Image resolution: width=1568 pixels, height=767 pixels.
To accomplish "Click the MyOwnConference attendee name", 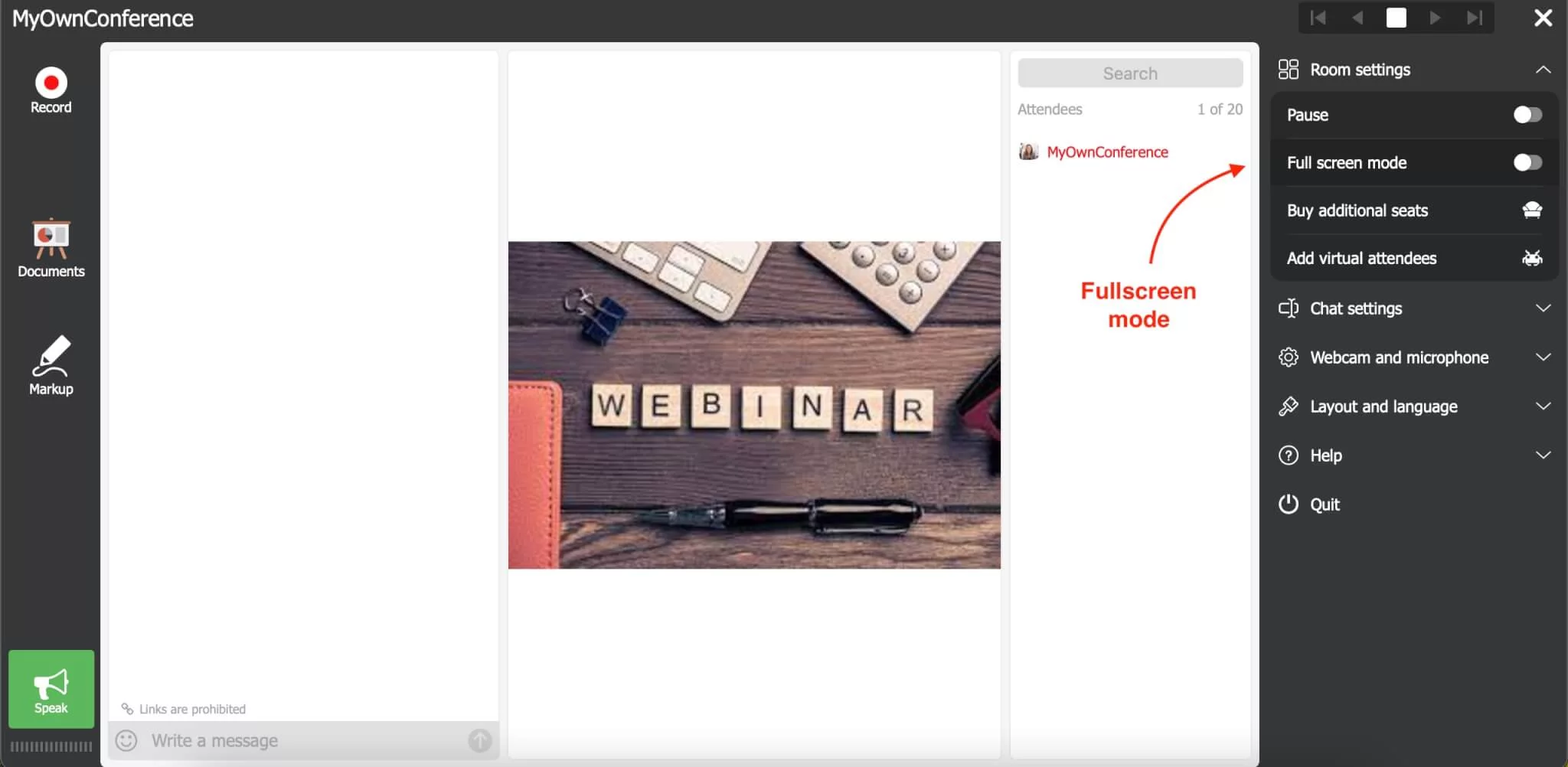I will [1107, 152].
